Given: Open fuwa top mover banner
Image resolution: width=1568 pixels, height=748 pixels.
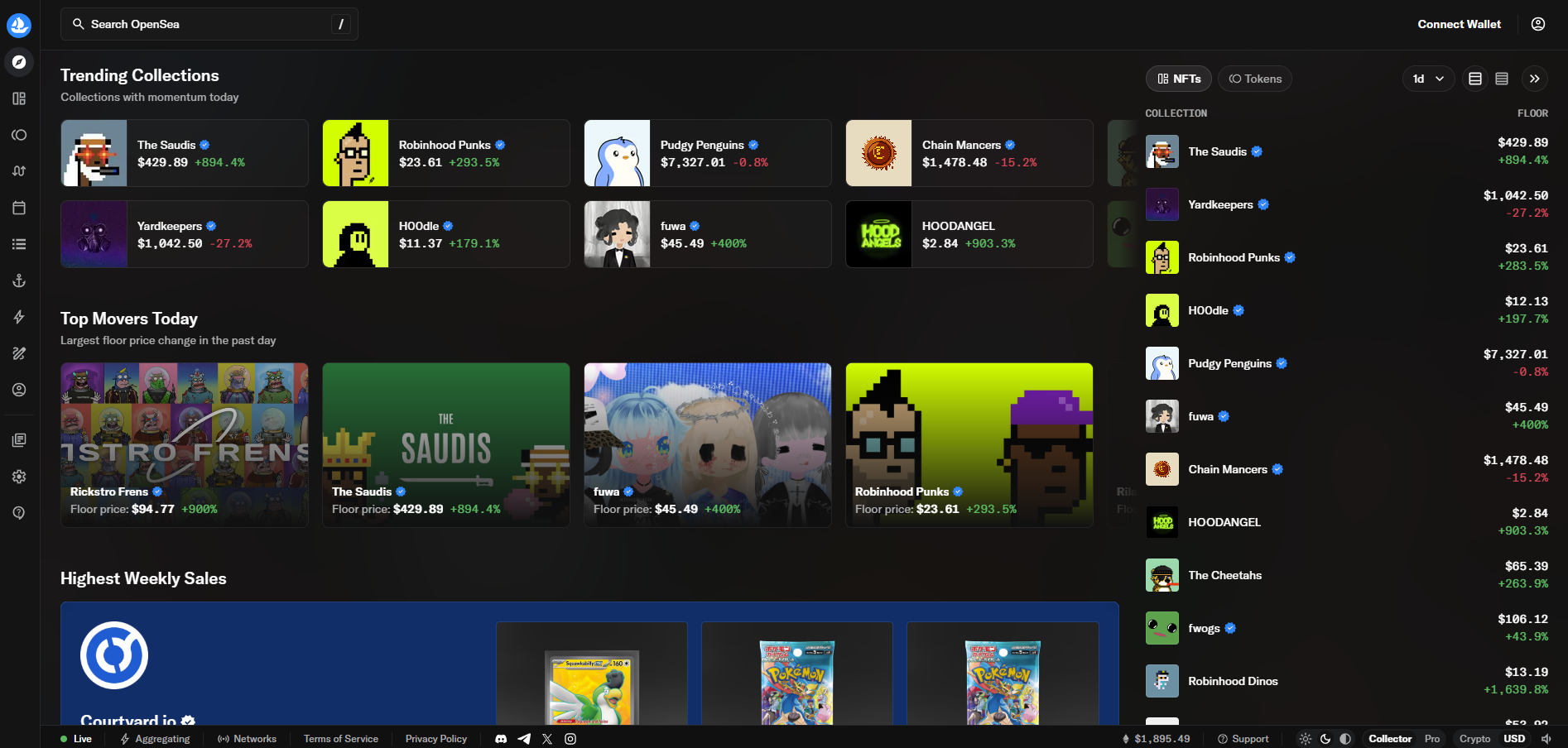Looking at the screenshot, I should (x=708, y=445).
